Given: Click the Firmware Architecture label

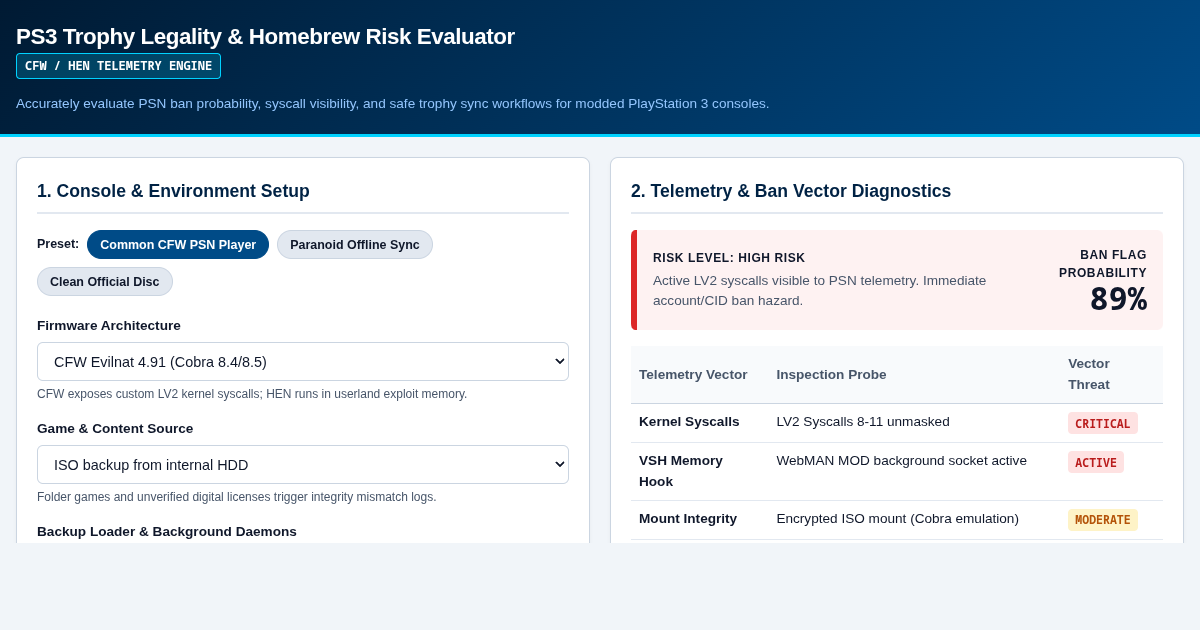Looking at the screenshot, I should coord(109,326).
